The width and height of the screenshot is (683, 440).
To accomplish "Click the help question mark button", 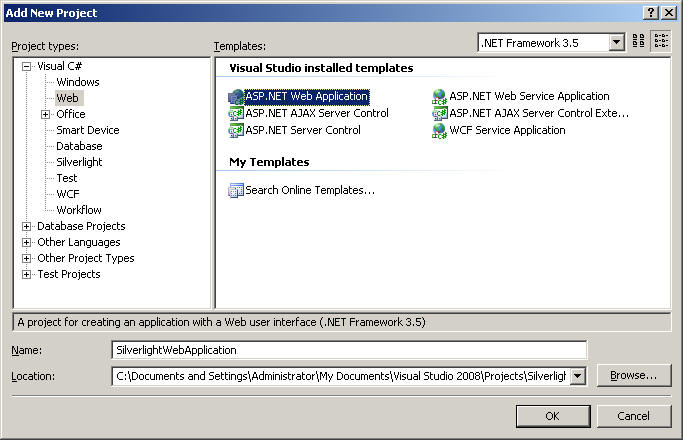I will (650, 13).
